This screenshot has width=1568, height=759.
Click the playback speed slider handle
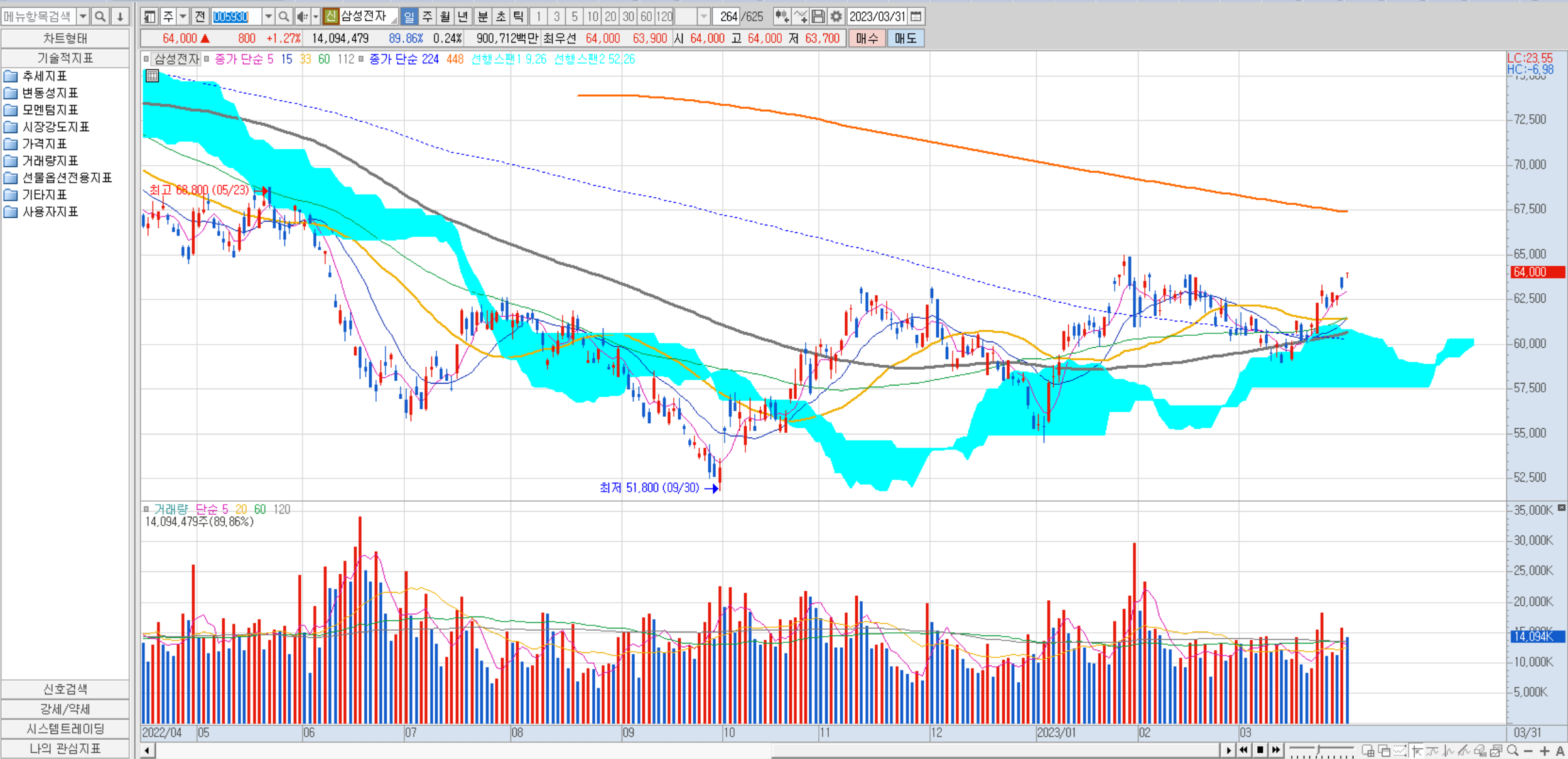pos(1319,750)
